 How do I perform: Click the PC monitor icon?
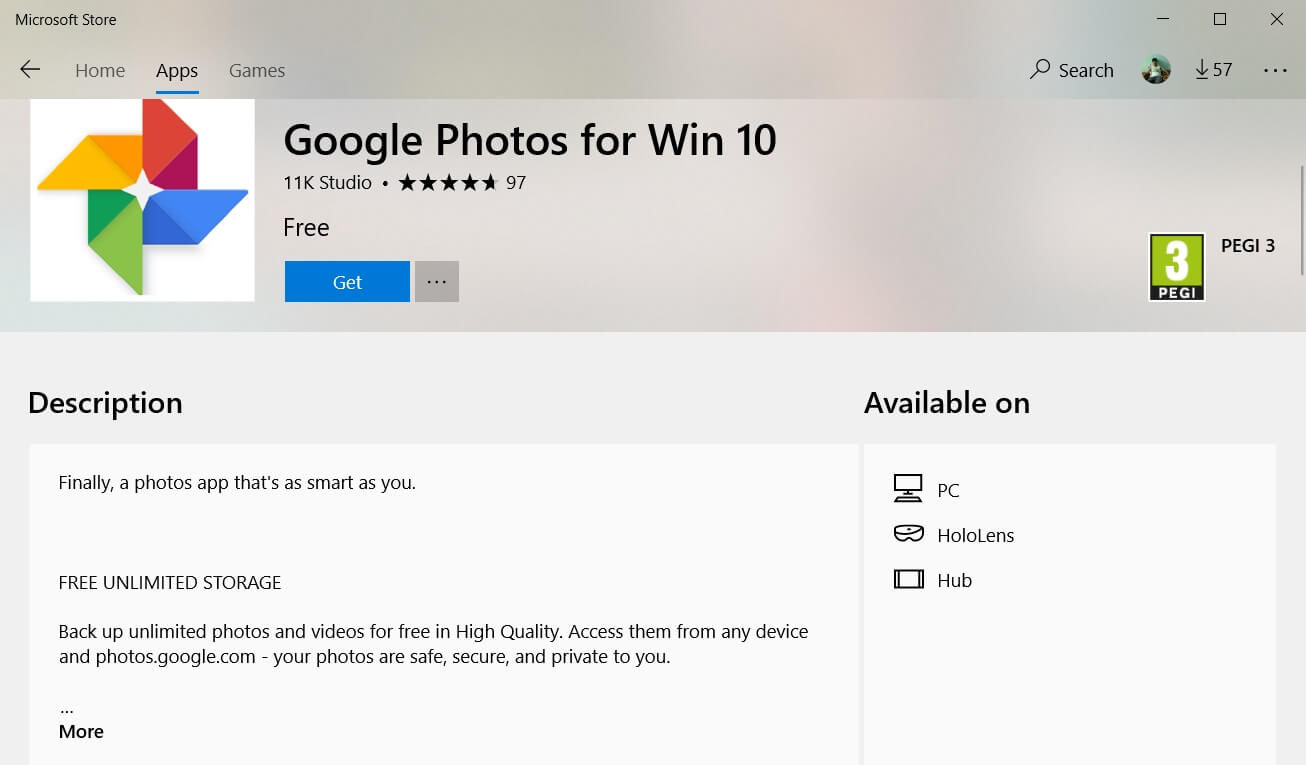[908, 489]
